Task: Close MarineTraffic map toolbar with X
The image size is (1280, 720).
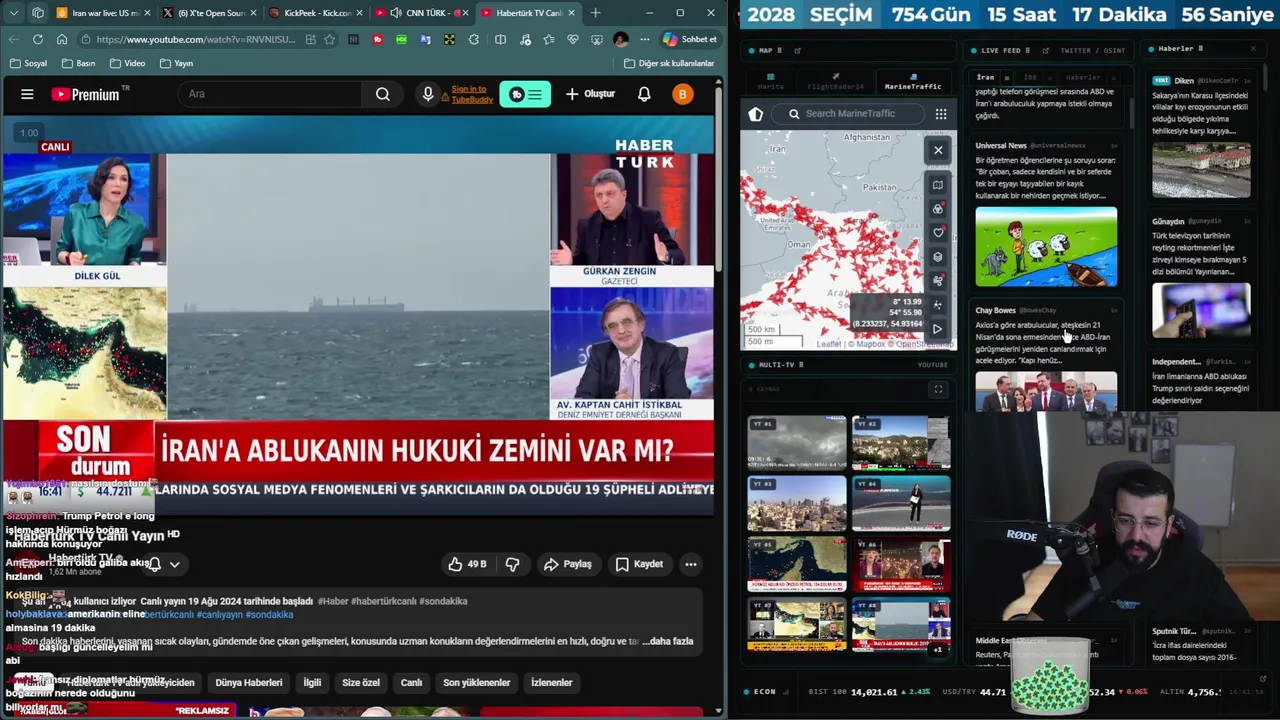Action: pyautogui.click(x=938, y=150)
